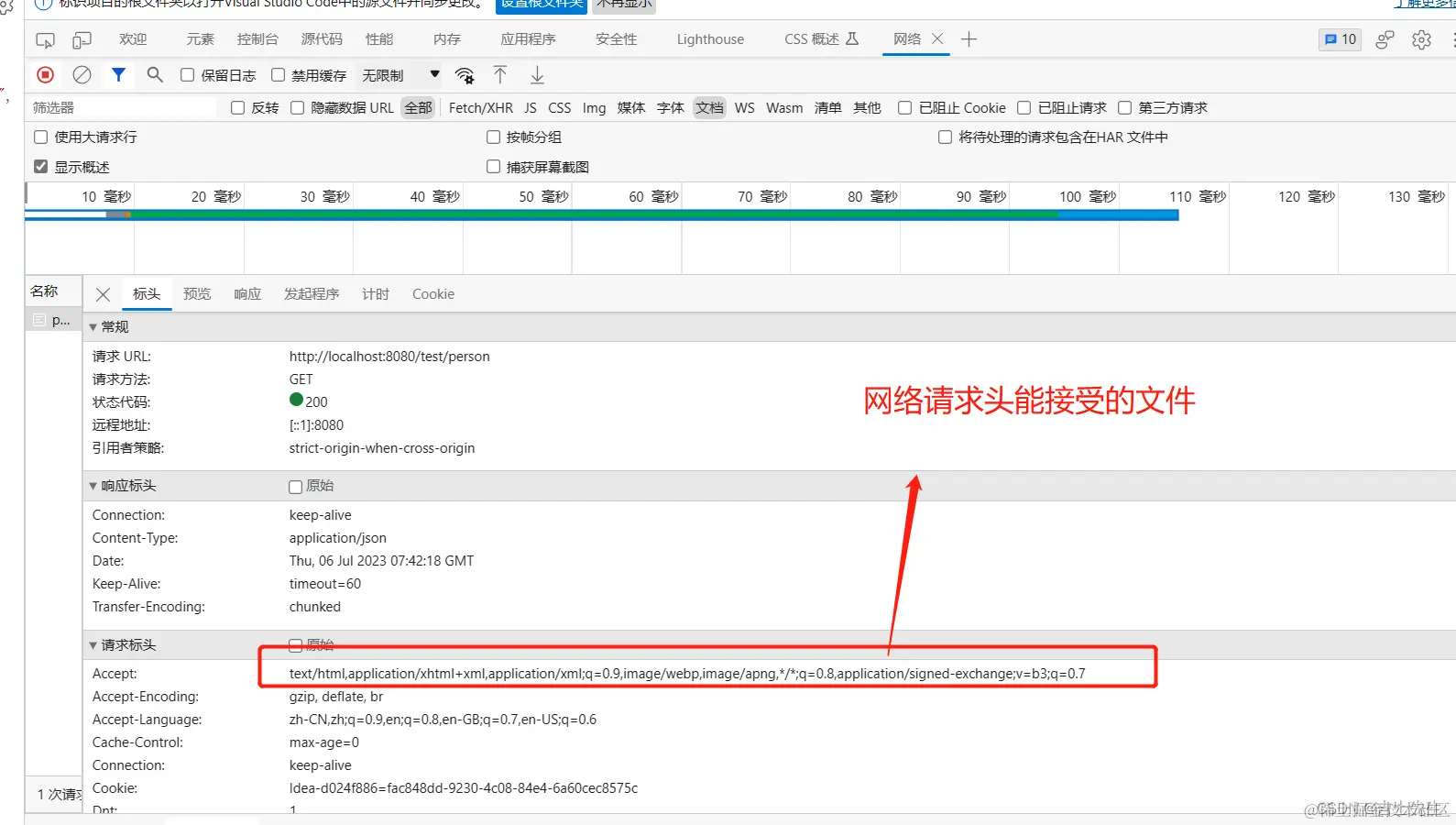Image resolution: width=1456 pixels, height=825 pixels.
Task: Add a new DevTools tab with plus
Action: 969,38
